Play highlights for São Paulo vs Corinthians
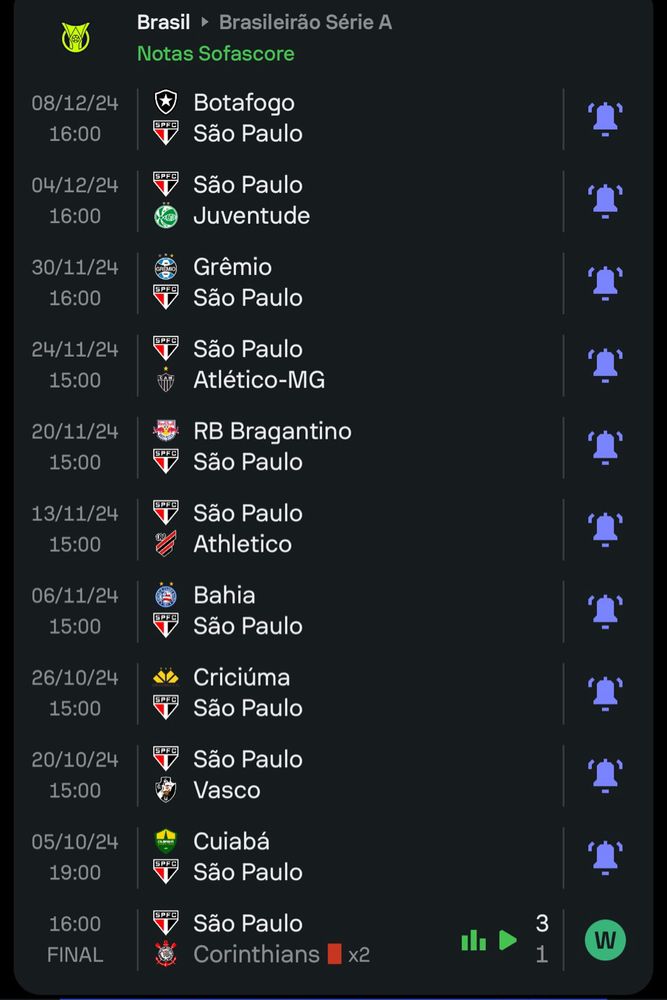Image resolution: width=667 pixels, height=1000 pixels. coord(508,940)
